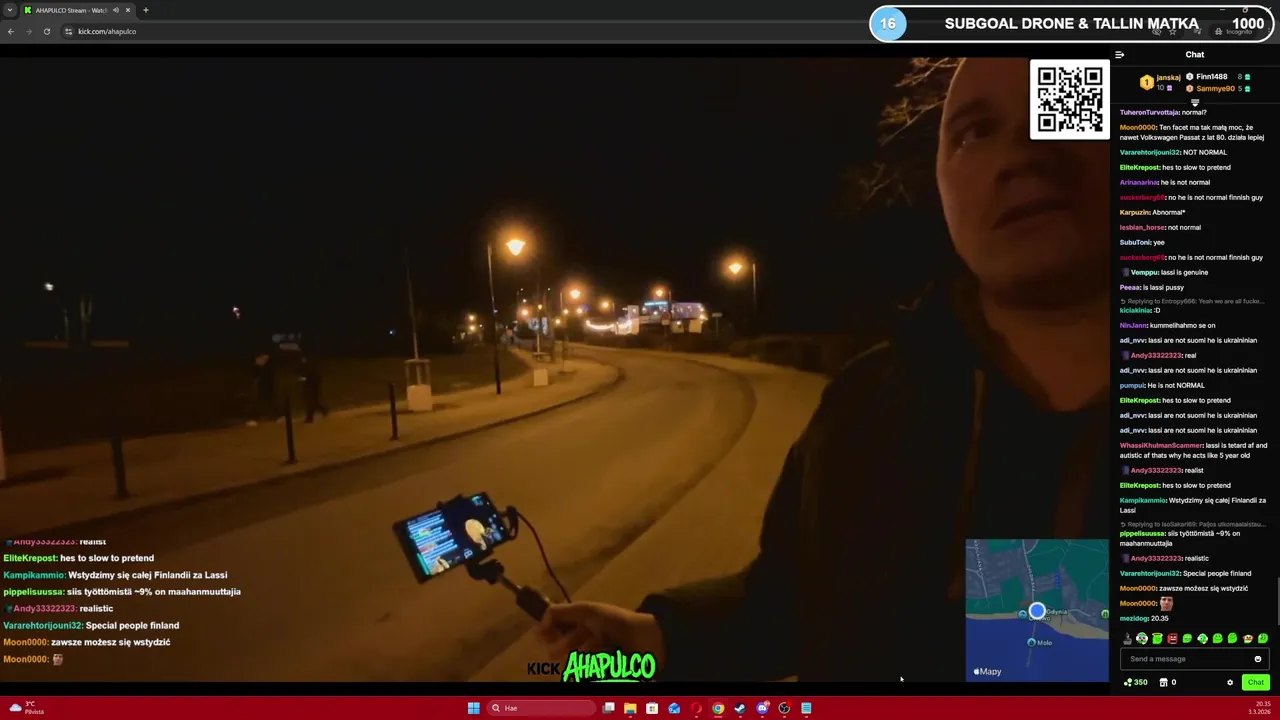Close the AHAPULCO Stream tab
The width and height of the screenshot is (1280, 720).
(x=128, y=10)
